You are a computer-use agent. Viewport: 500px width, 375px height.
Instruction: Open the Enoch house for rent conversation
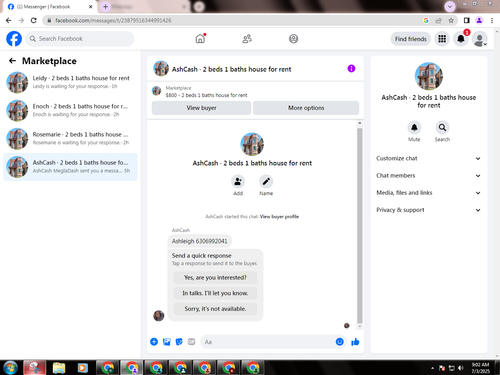point(70,110)
